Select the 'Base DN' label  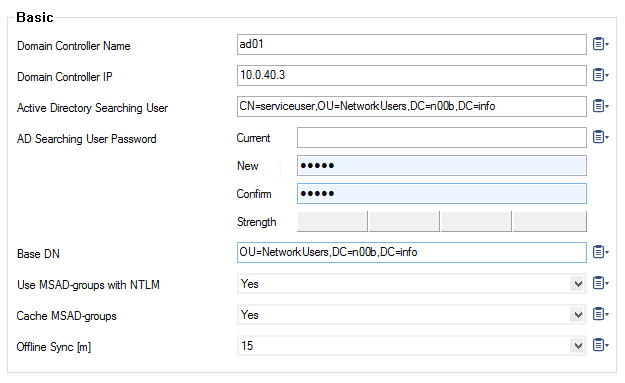tap(38, 254)
